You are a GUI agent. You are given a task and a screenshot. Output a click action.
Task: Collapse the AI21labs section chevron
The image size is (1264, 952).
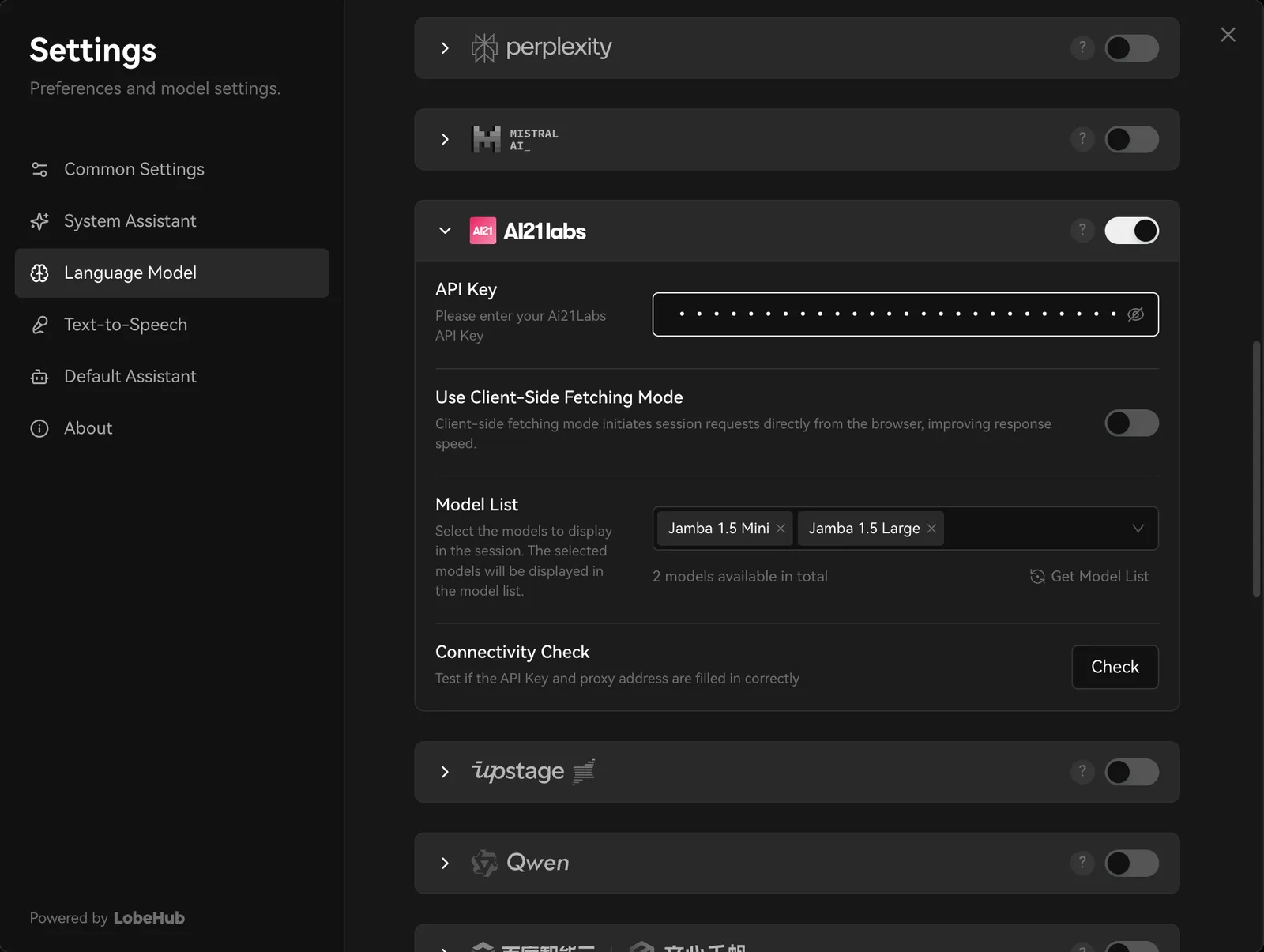[445, 231]
